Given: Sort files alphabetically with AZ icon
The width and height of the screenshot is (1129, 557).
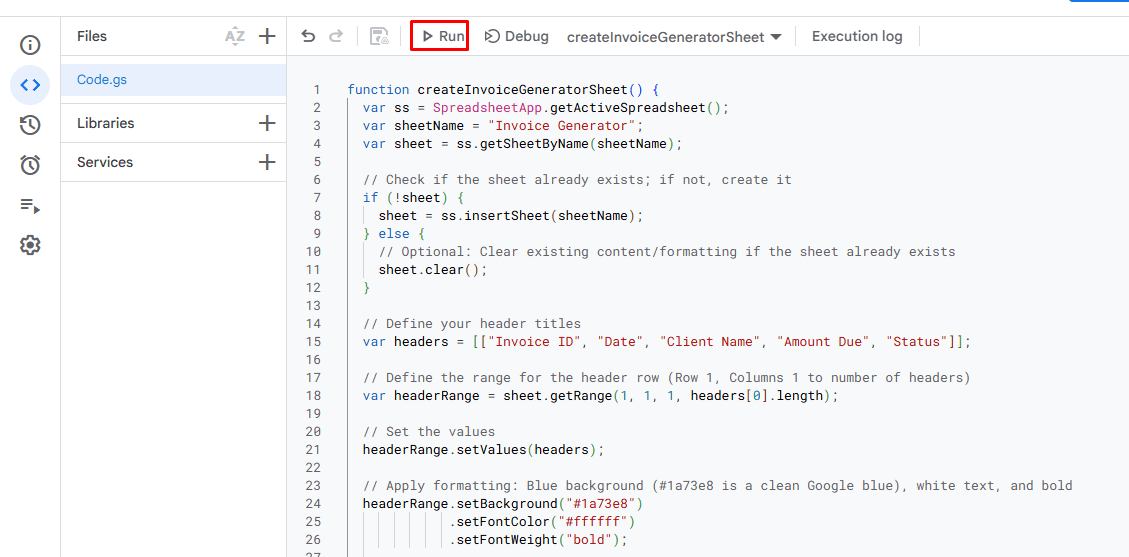Looking at the screenshot, I should 235,36.
